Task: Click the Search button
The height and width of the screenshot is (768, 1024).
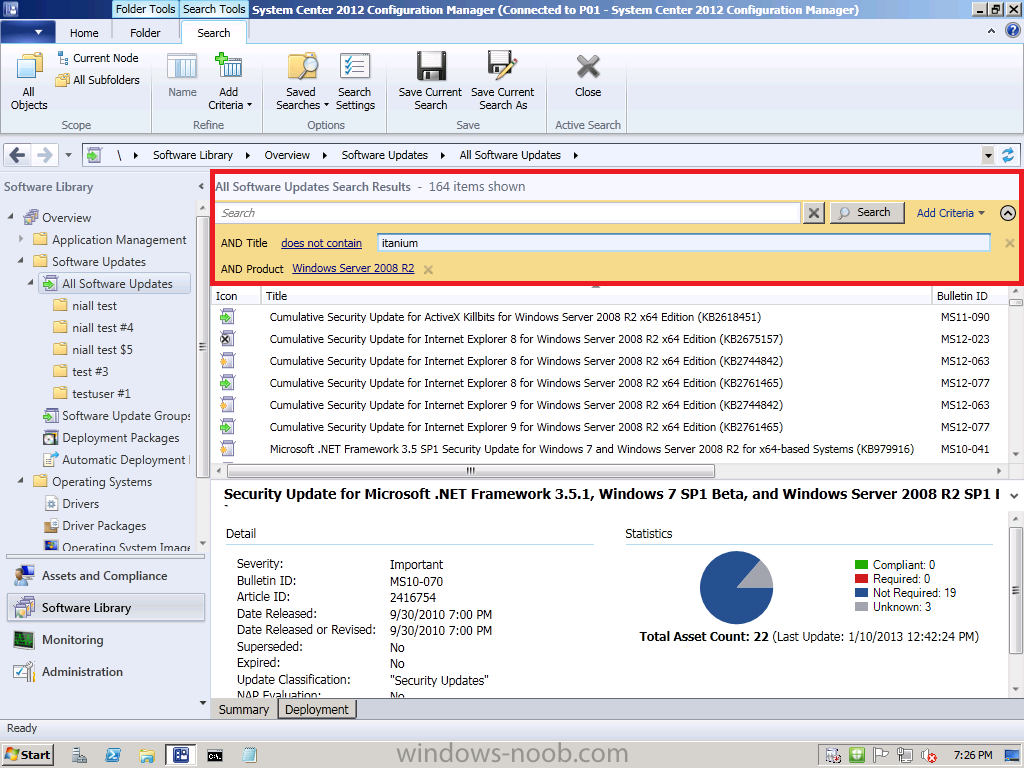Action: pos(867,213)
